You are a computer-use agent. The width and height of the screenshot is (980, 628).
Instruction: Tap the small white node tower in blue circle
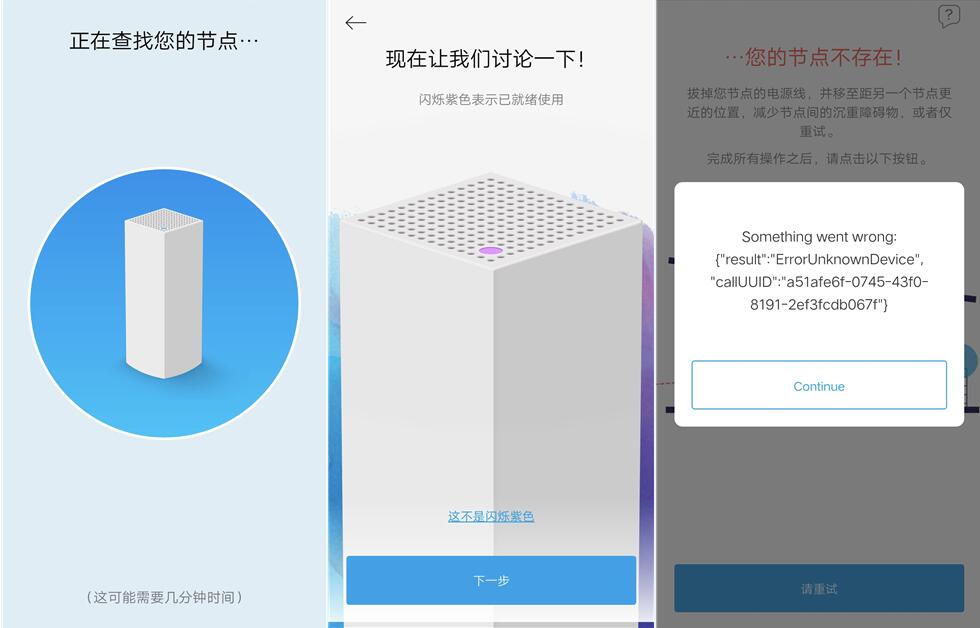tap(164, 293)
